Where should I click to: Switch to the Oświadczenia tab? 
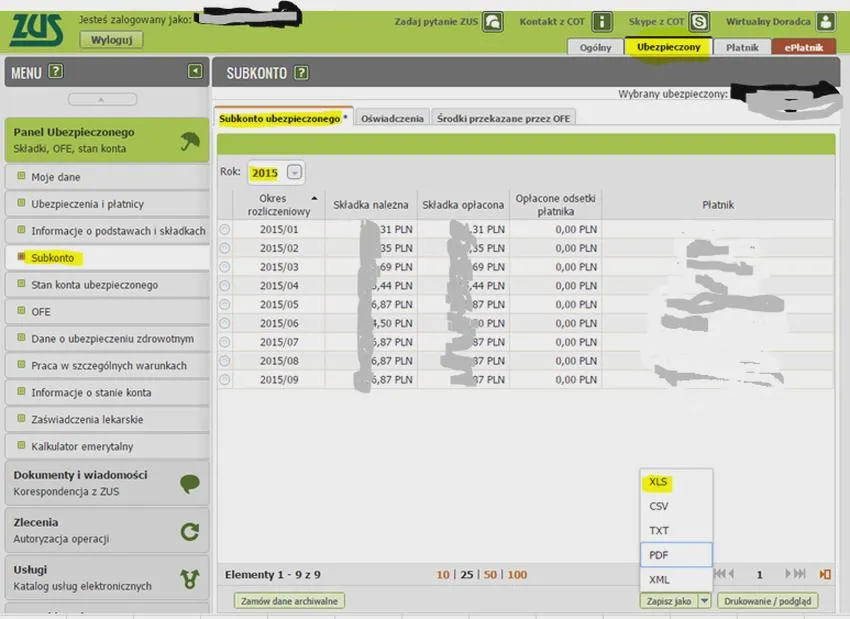392,118
